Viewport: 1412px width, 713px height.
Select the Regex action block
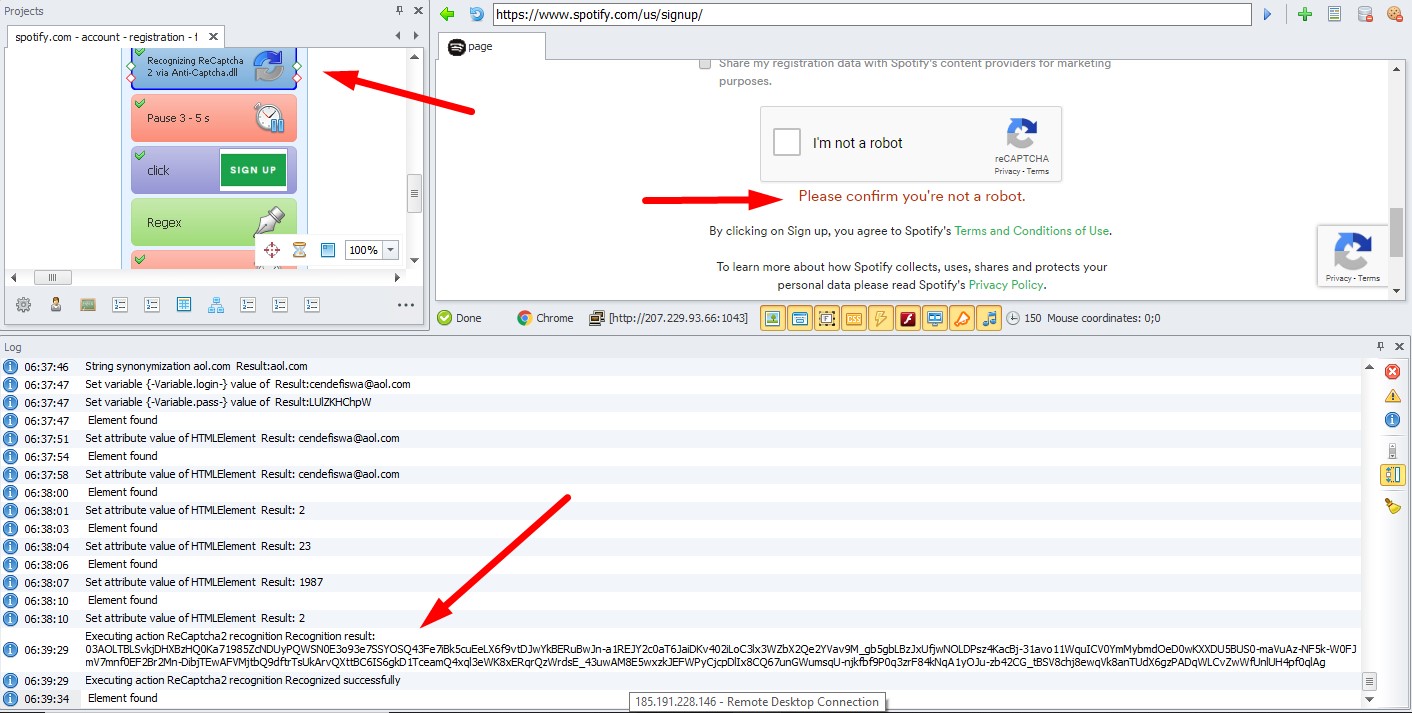click(214, 222)
